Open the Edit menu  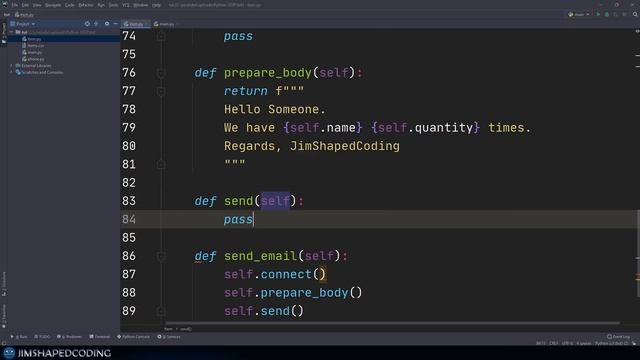[25, 5]
